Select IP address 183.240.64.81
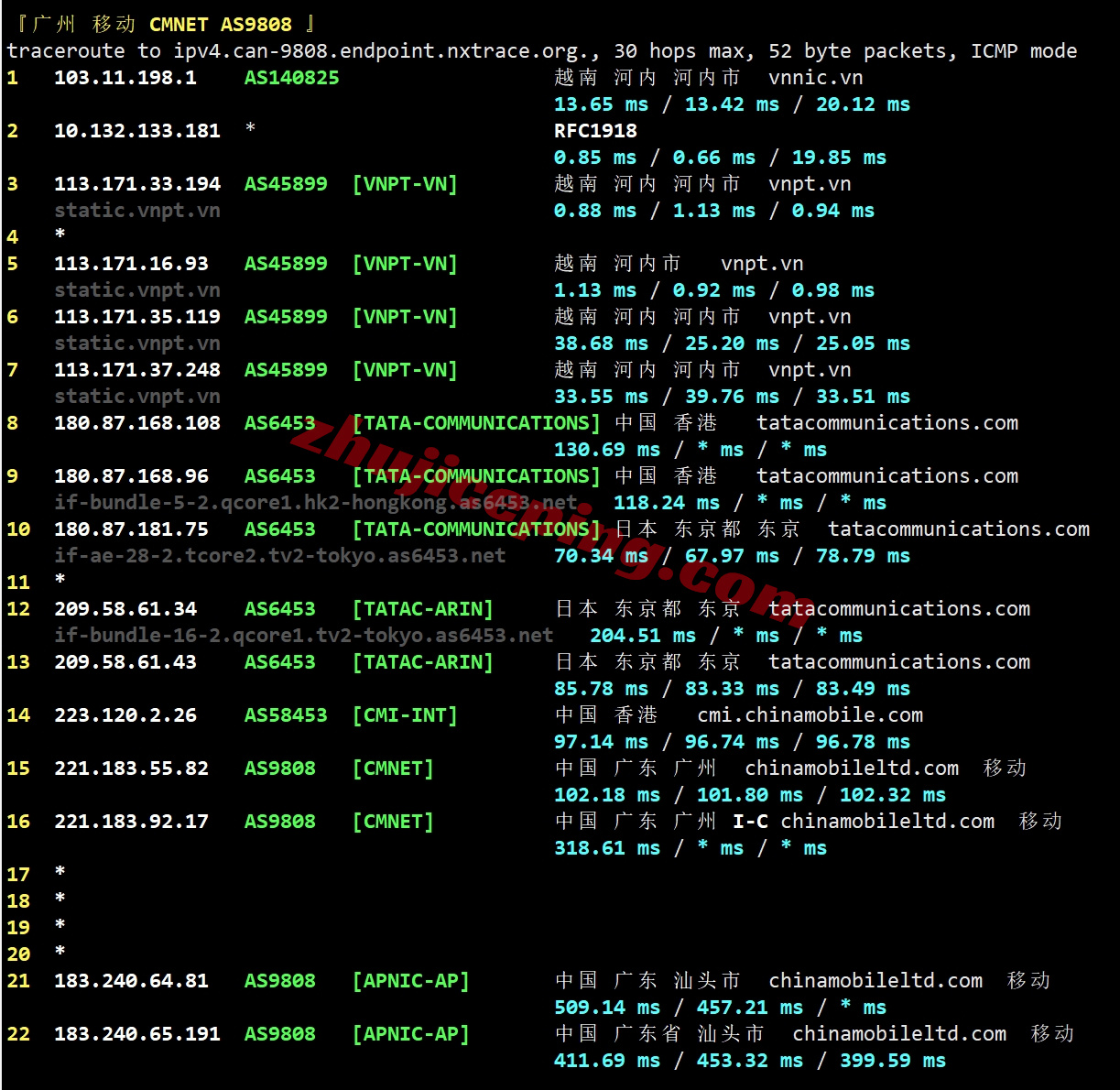 pos(132,981)
